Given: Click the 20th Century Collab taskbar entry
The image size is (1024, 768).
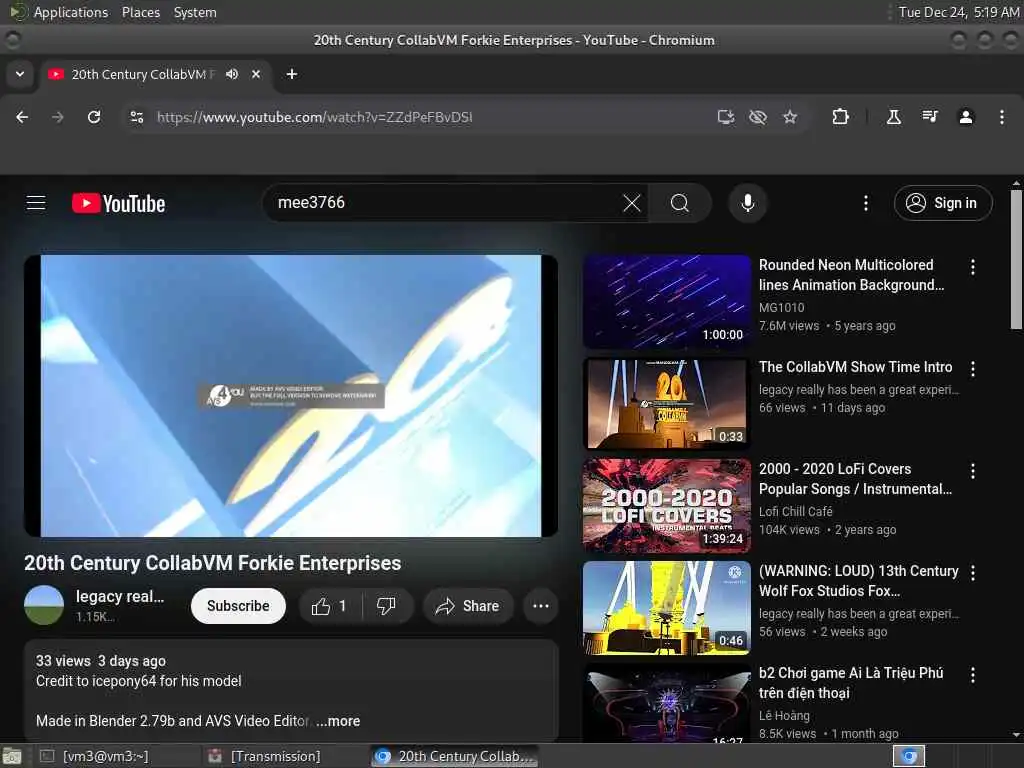Looking at the screenshot, I should pos(455,756).
